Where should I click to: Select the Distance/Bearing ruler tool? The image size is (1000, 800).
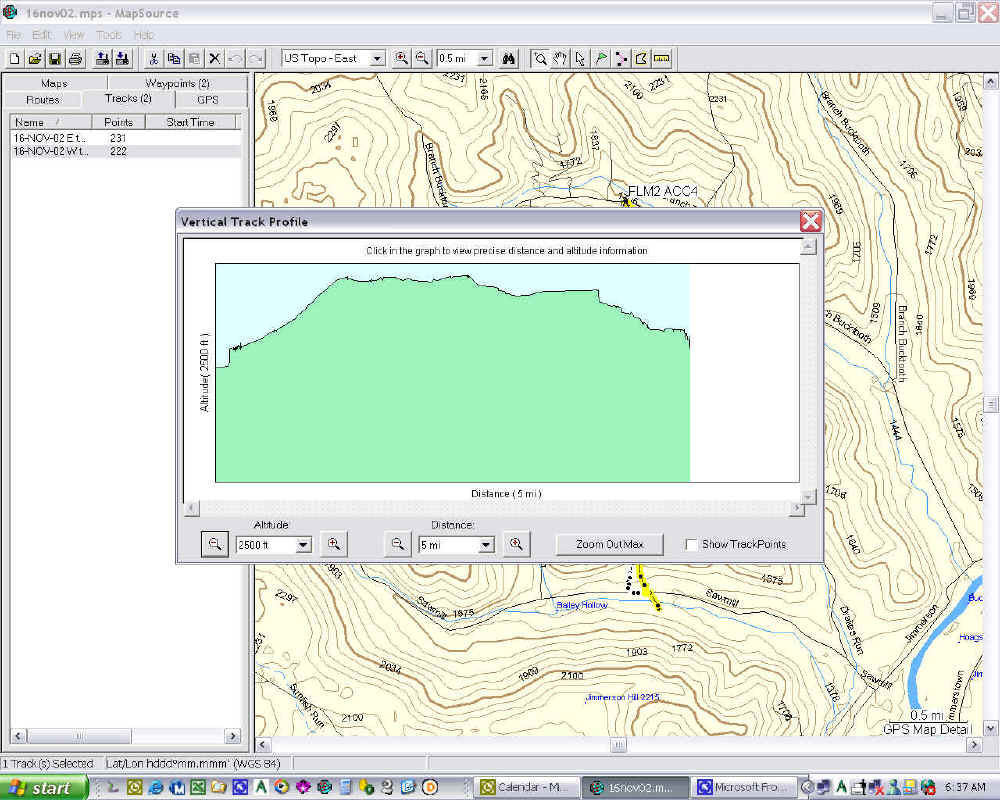point(662,59)
